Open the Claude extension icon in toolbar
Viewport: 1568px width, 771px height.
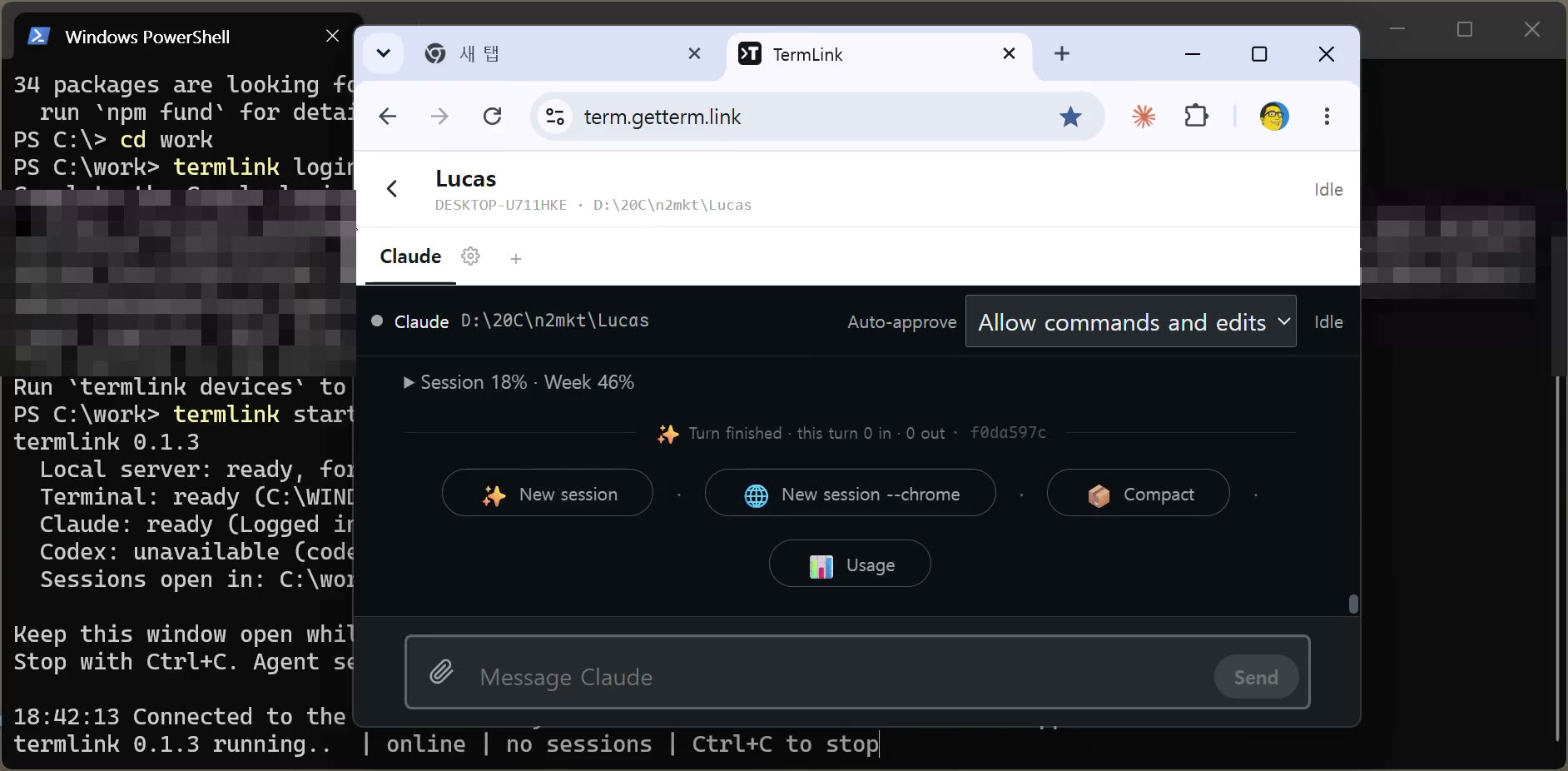click(1144, 117)
